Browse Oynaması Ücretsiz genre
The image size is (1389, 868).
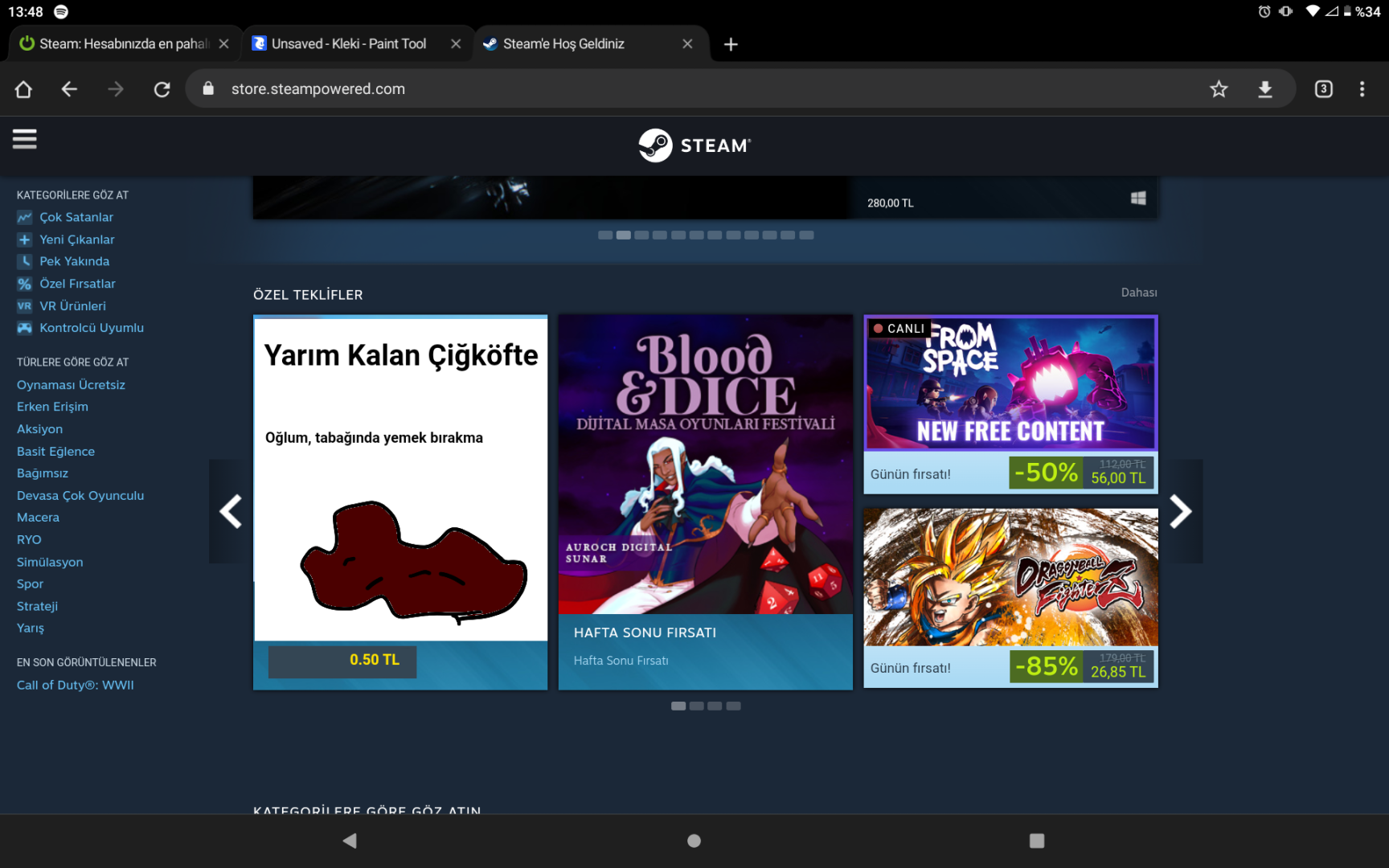tap(71, 385)
